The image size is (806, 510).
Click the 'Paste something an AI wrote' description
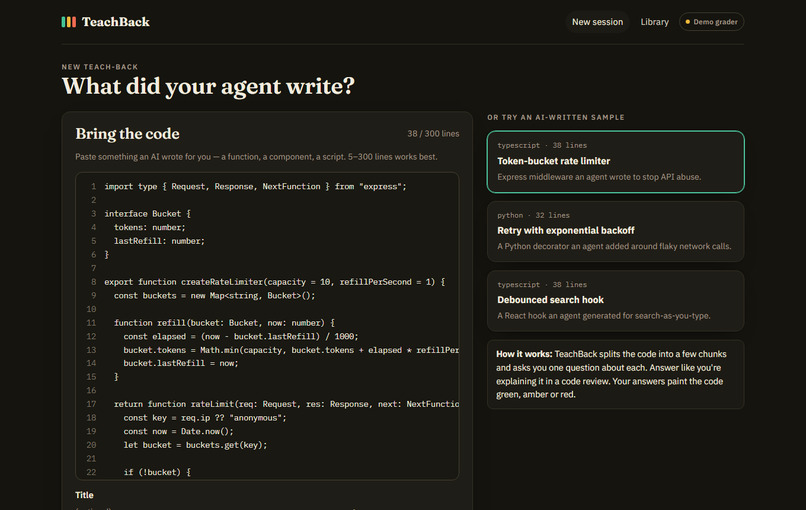tap(256, 157)
